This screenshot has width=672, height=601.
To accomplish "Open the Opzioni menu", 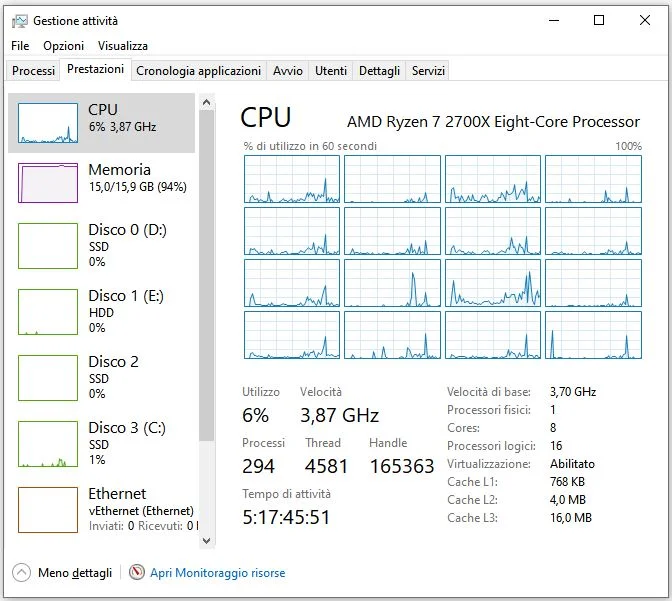I will pos(63,46).
